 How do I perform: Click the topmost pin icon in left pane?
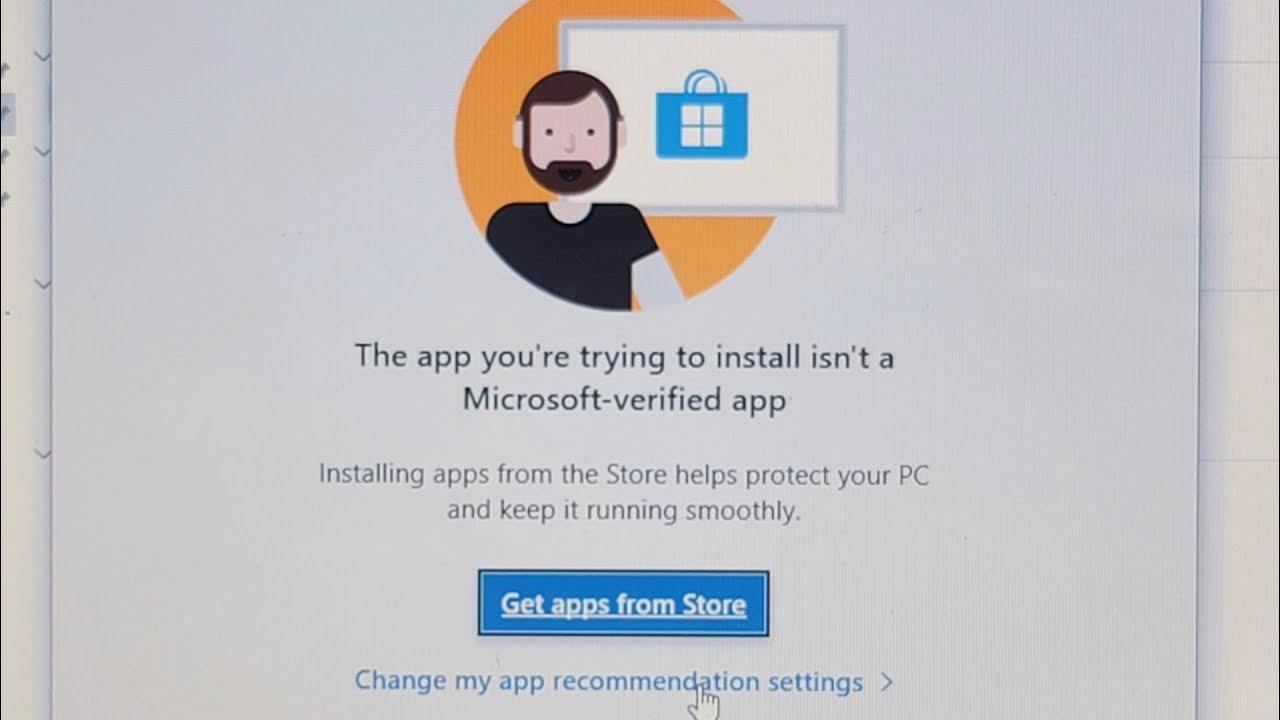[5, 68]
